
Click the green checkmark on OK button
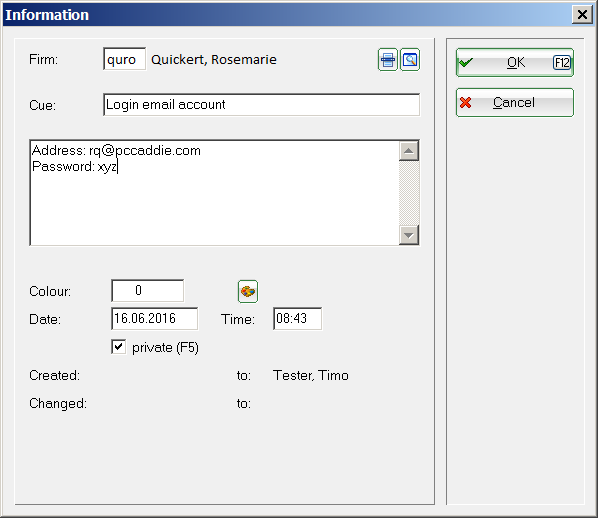pos(466,62)
